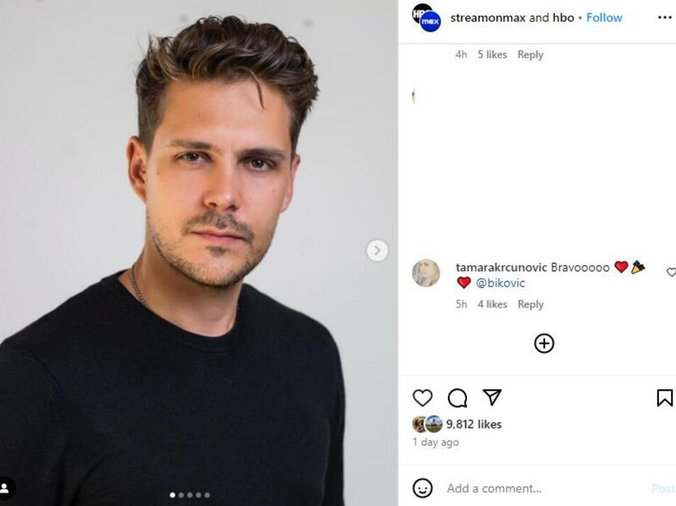The width and height of the screenshot is (676, 506).
Task: Open the three-dot more options menu
Action: coord(664,18)
